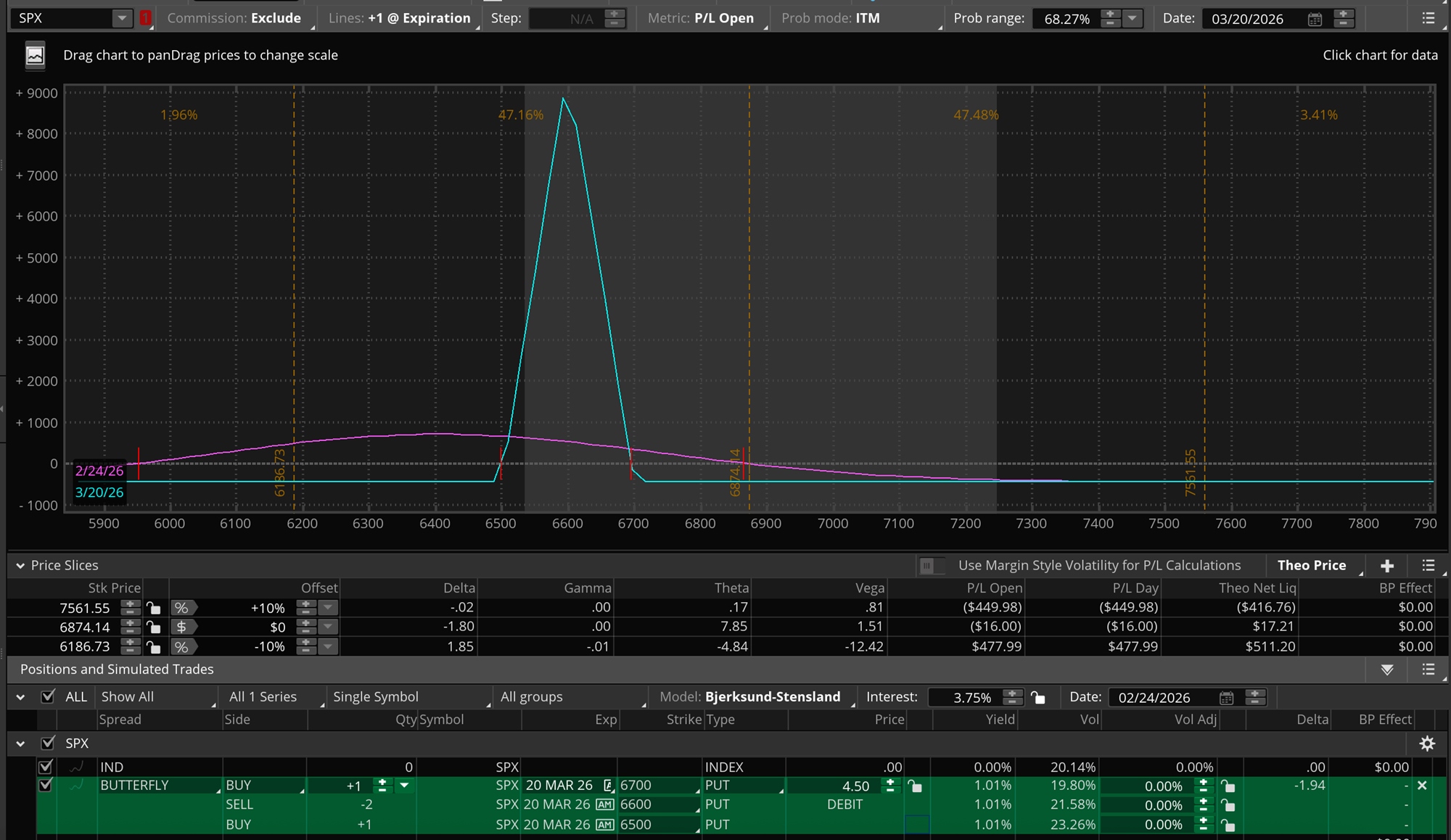Open the calendar picker next to 03/20/2026
Image resolution: width=1451 pixels, height=840 pixels.
pyautogui.click(x=1315, y=19)
